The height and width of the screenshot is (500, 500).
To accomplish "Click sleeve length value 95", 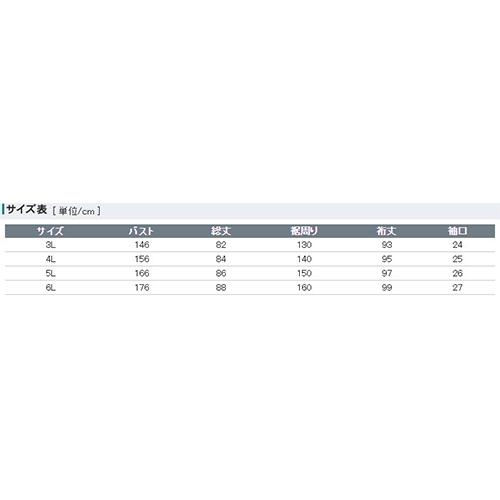I will [387, 259].
